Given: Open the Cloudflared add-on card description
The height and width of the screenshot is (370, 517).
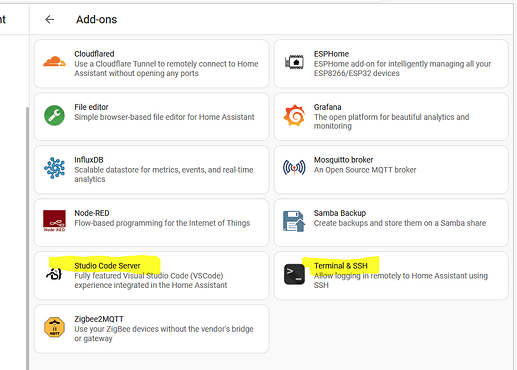Looking at the screenshot, I should 166,68.
